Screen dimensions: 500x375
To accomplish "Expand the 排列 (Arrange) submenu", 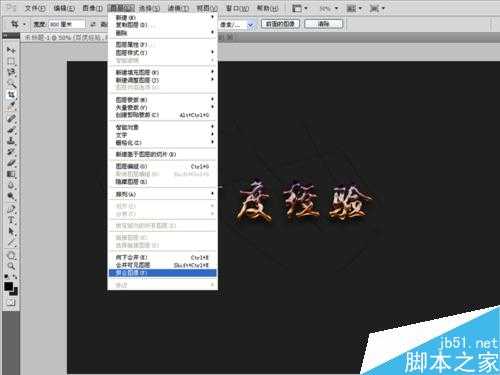I will tap(163, 194).
